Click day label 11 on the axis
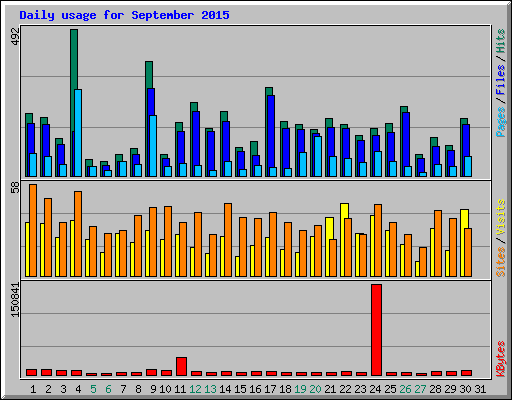Image resolution: width=512 pixels, height=400 pixels. 180,389
